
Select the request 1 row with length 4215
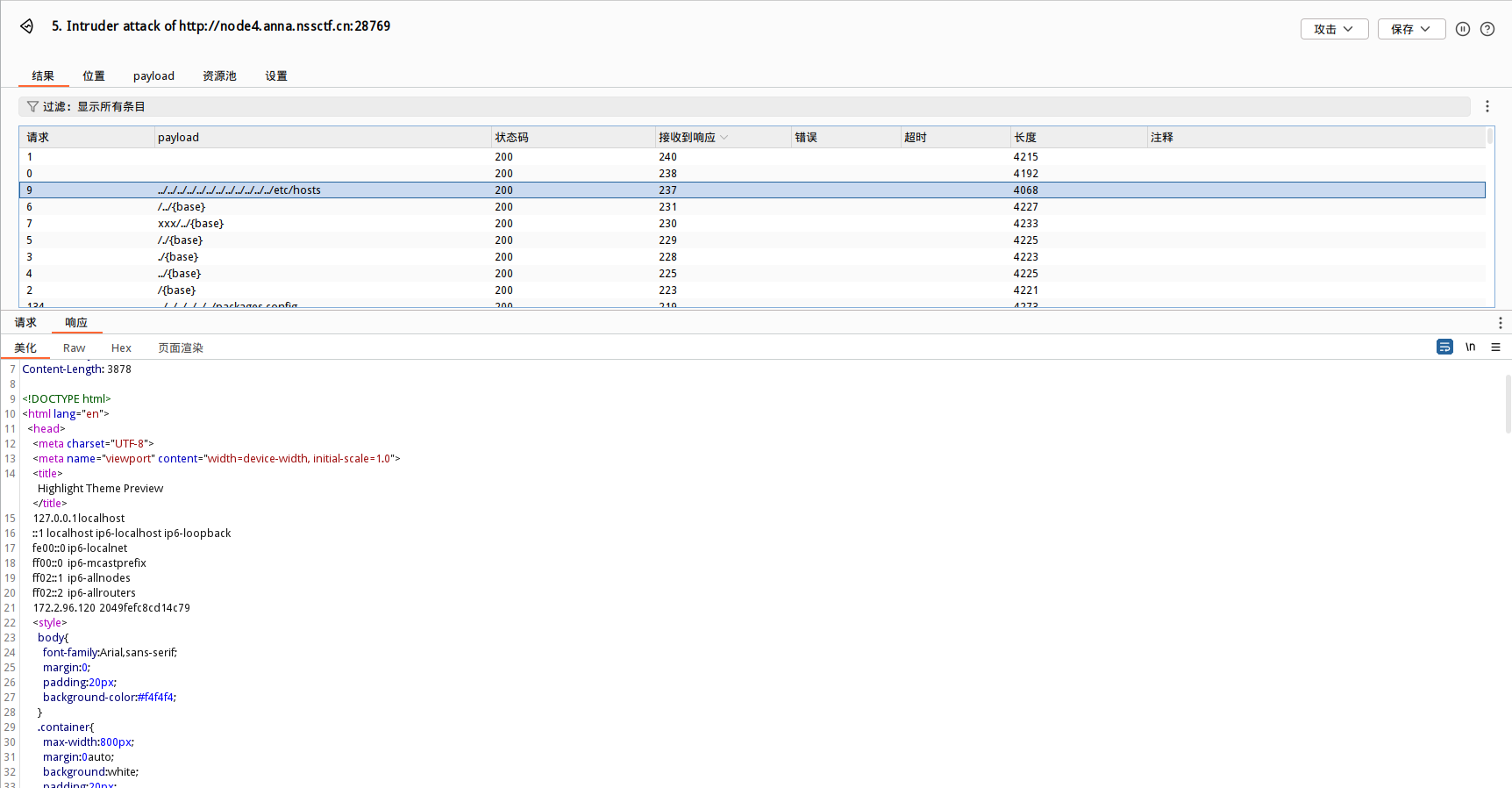click(x=752, y=157)
